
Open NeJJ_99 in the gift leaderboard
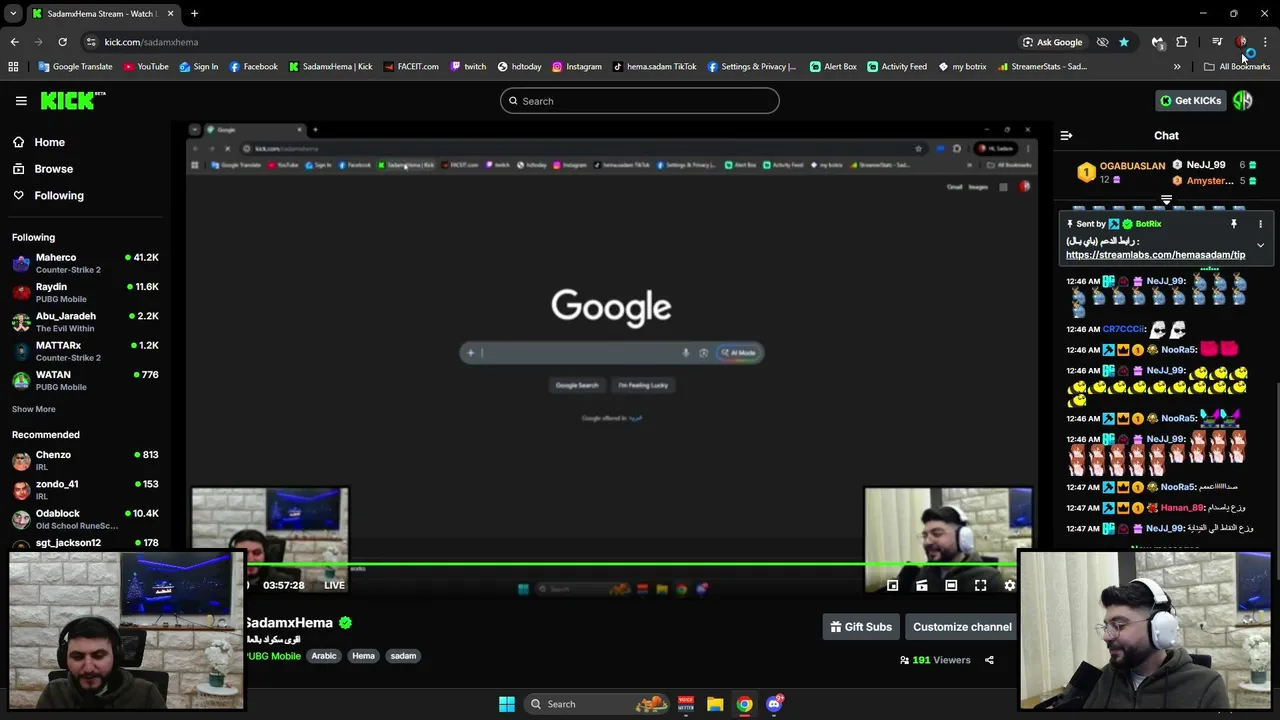1214,165
